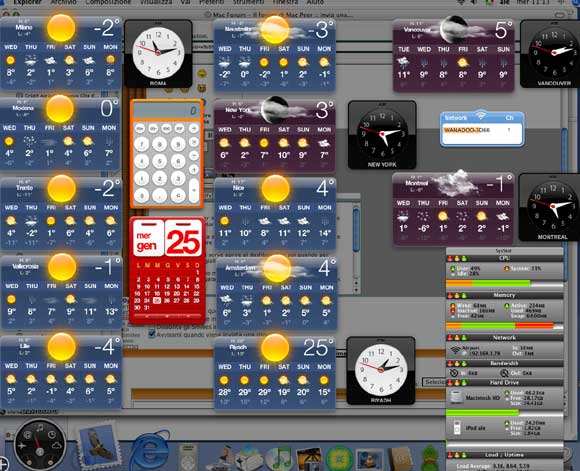
Task: Tick the visible checkbox in the browser page
Action: click(151, 334)
